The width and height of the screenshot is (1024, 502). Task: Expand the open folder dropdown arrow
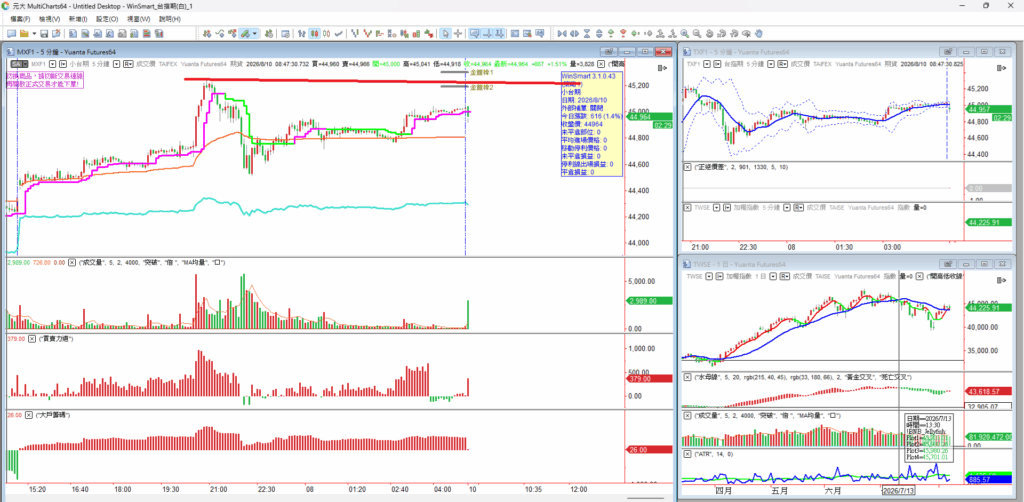point(34,33)
